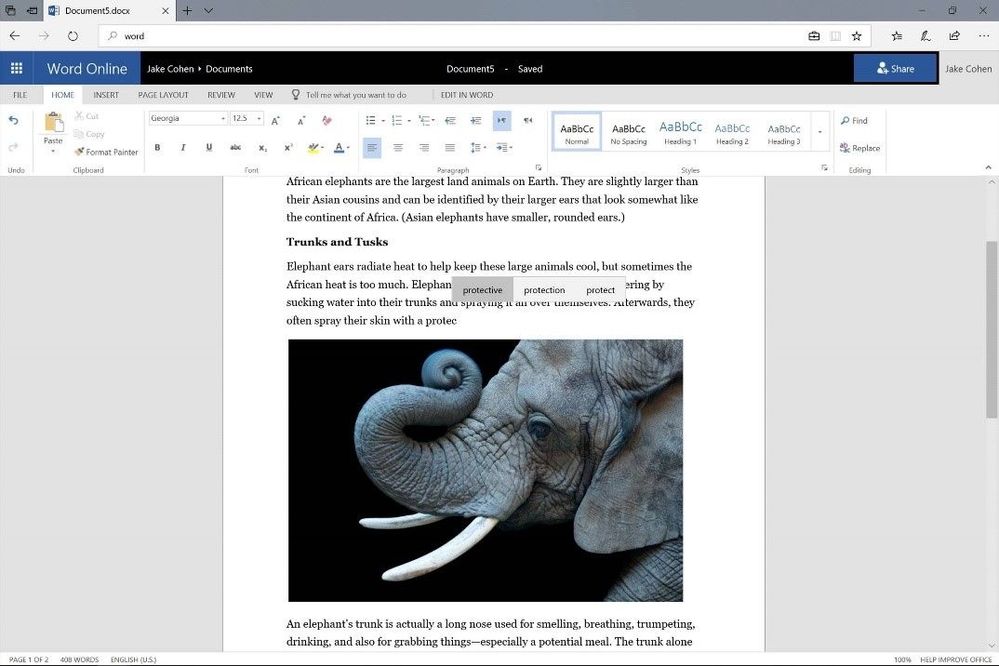Toggle Underline formatting
The height and width of the screenshot is (666, 999).
click(209, 148)
